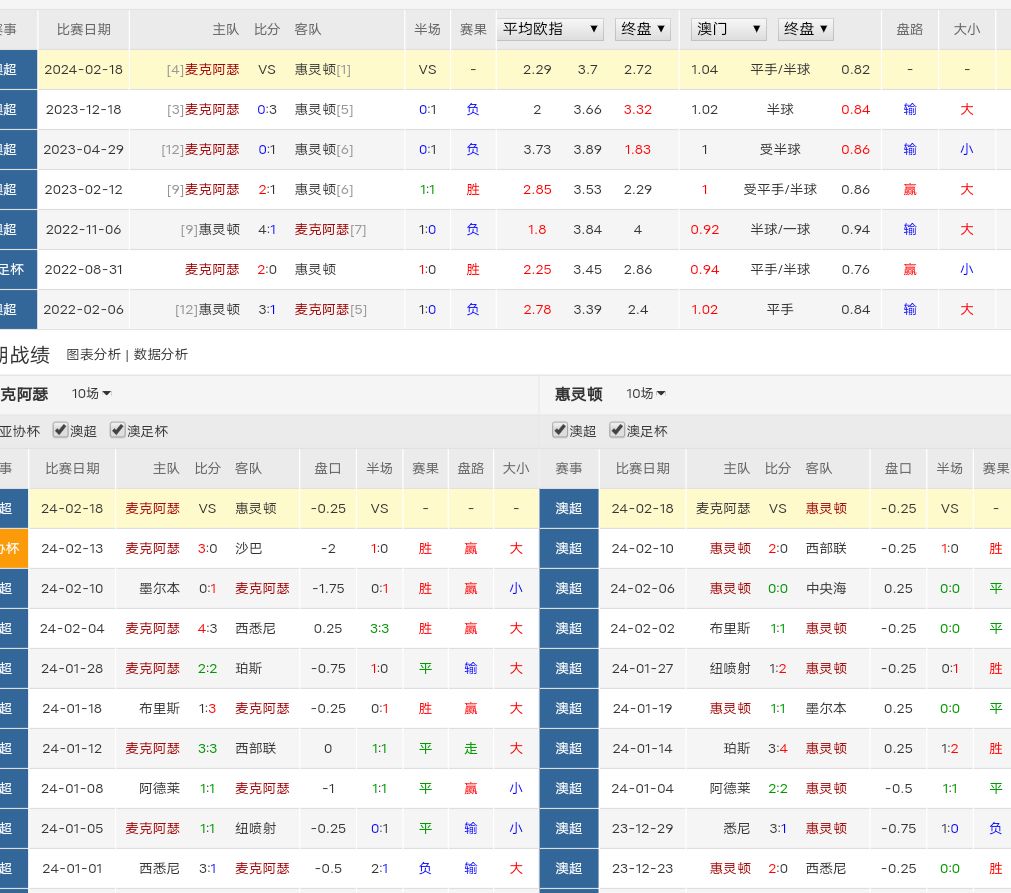
Task: Click the 比赛日期 header in top table
Action: coord(84,29)
